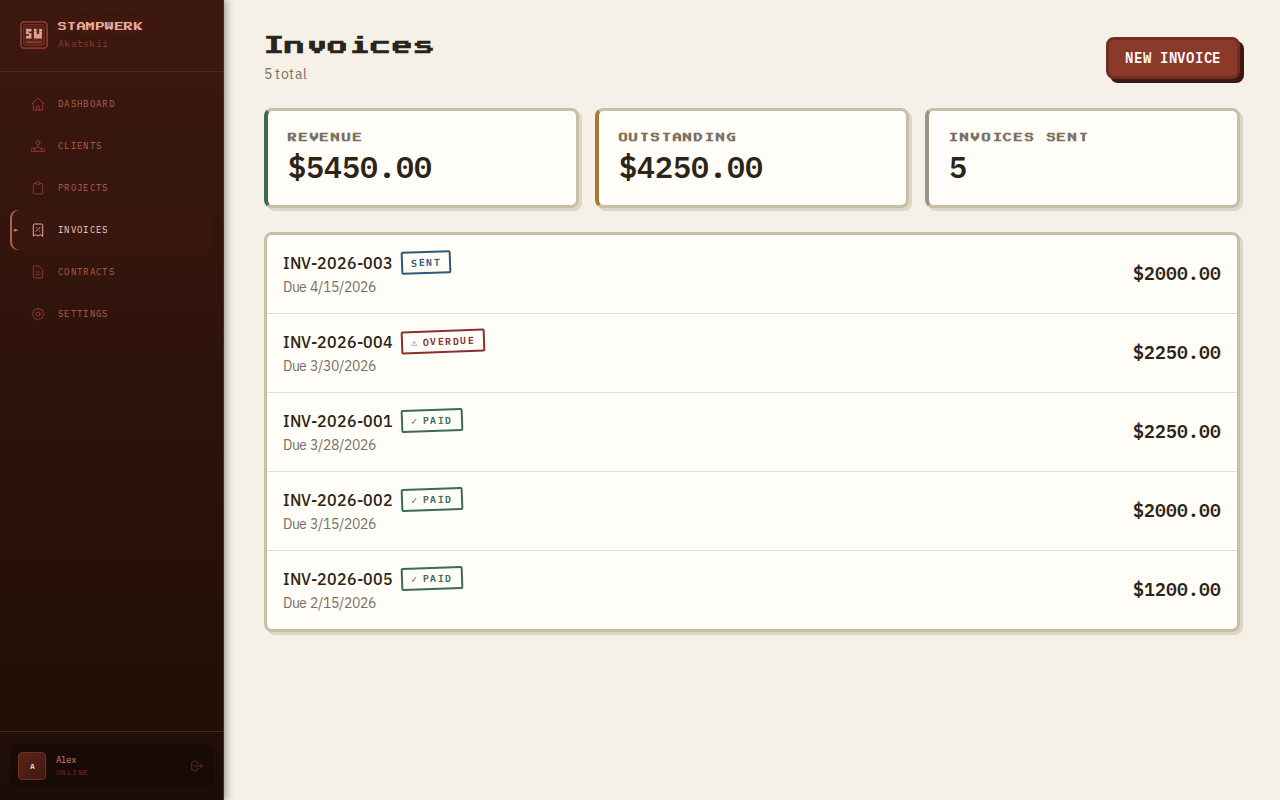Image resolution: width=1280 pixels, height=800 pixels.
Task: Select the Invoices sidebar entry
Action: 112,230
